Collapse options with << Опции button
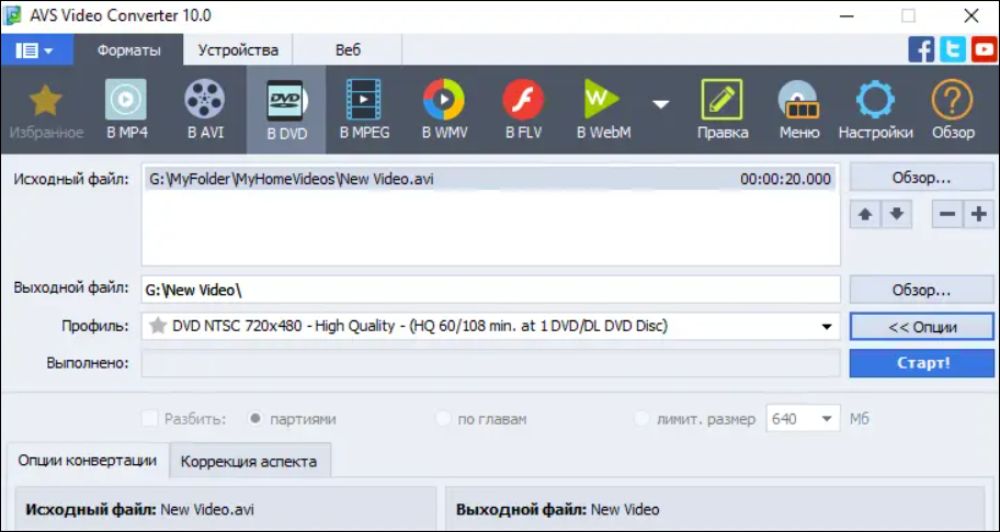The image size is (1000, 532). [x=922, y=327]
